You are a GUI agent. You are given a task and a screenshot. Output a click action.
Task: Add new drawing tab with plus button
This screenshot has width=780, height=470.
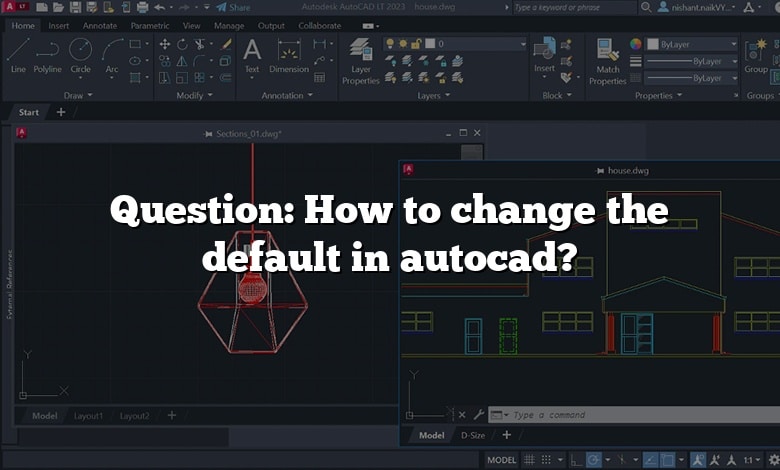[61, 112]
